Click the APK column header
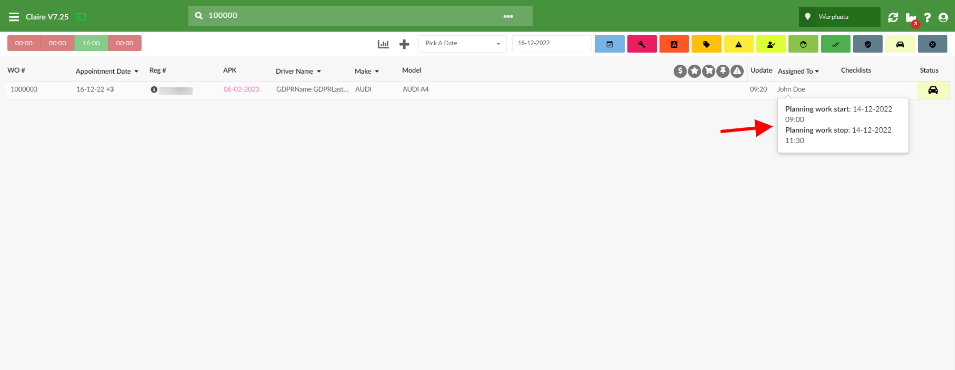The height and width of the screenshot is (370, 955). click(230, 71)
